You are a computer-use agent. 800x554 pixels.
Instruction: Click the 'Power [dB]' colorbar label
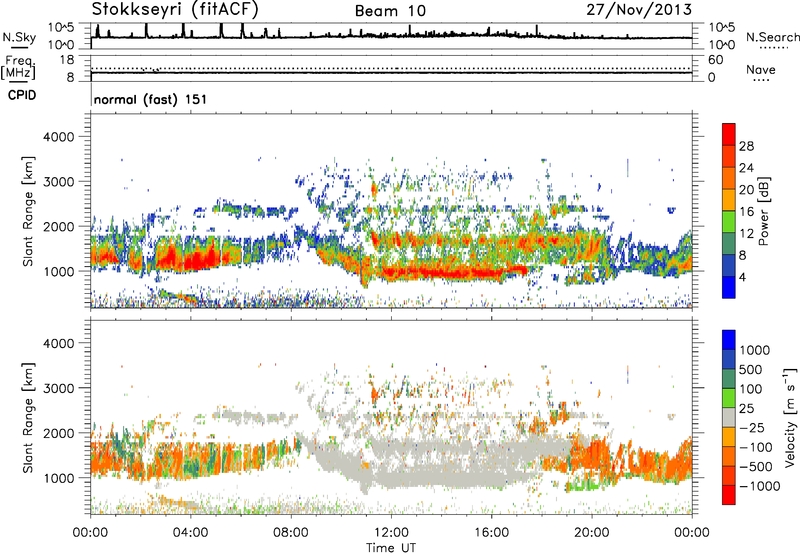(763, 211)
